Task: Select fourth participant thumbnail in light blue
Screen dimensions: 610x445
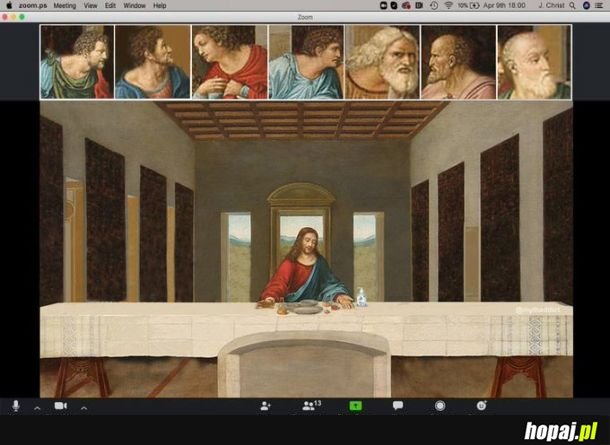Action: pyautogui.click(x=306, y=62)
